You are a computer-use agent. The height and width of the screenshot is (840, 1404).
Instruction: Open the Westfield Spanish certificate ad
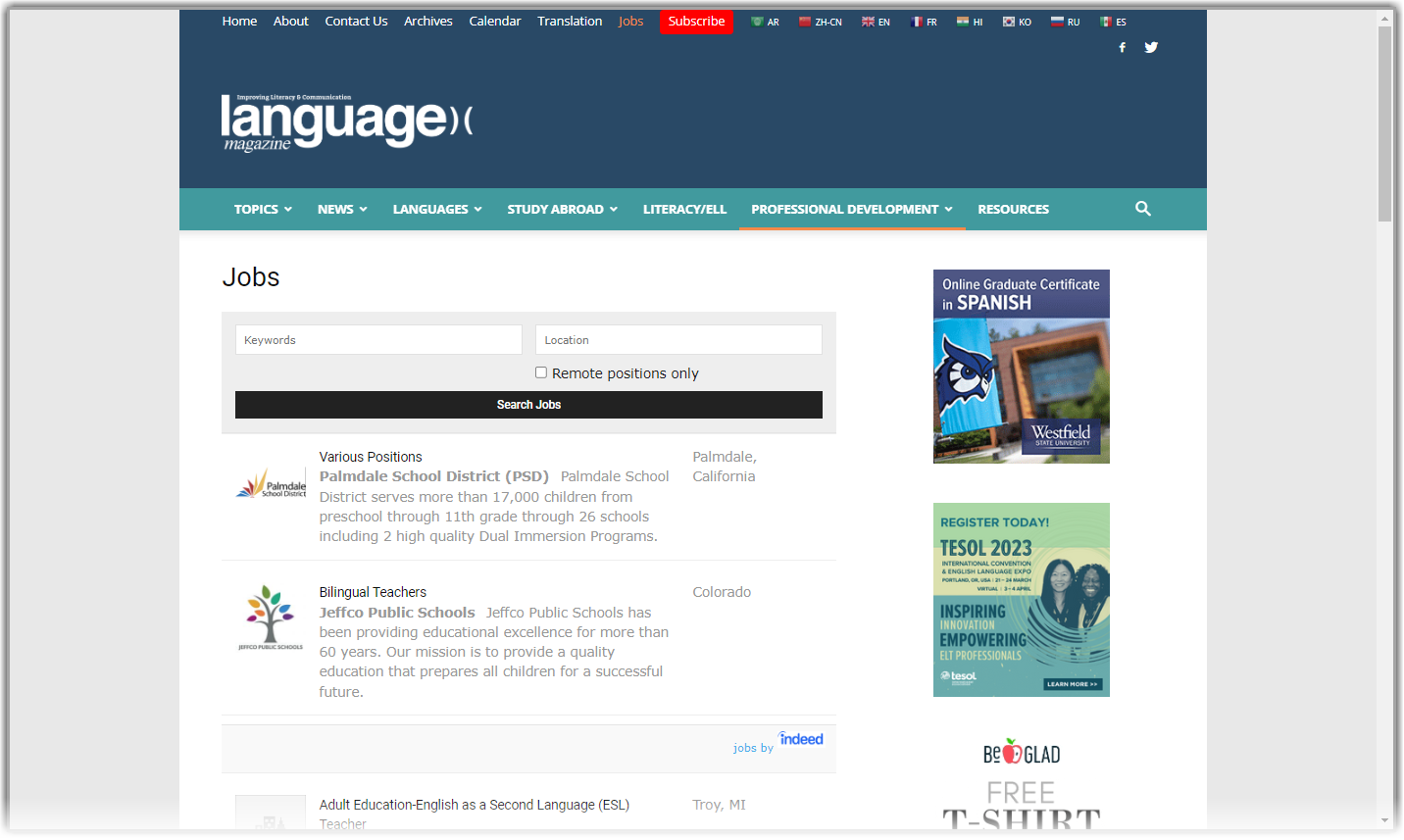pos(1022,367)
